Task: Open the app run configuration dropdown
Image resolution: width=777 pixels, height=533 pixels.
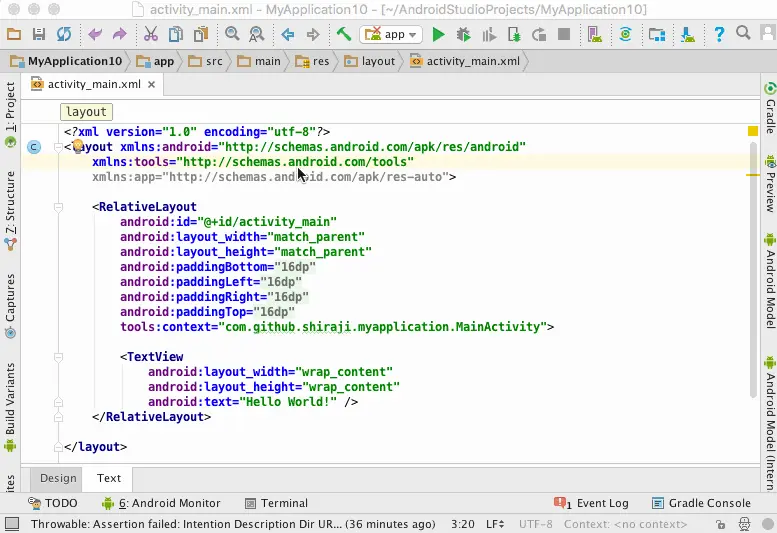Action: tap(391, 34)
